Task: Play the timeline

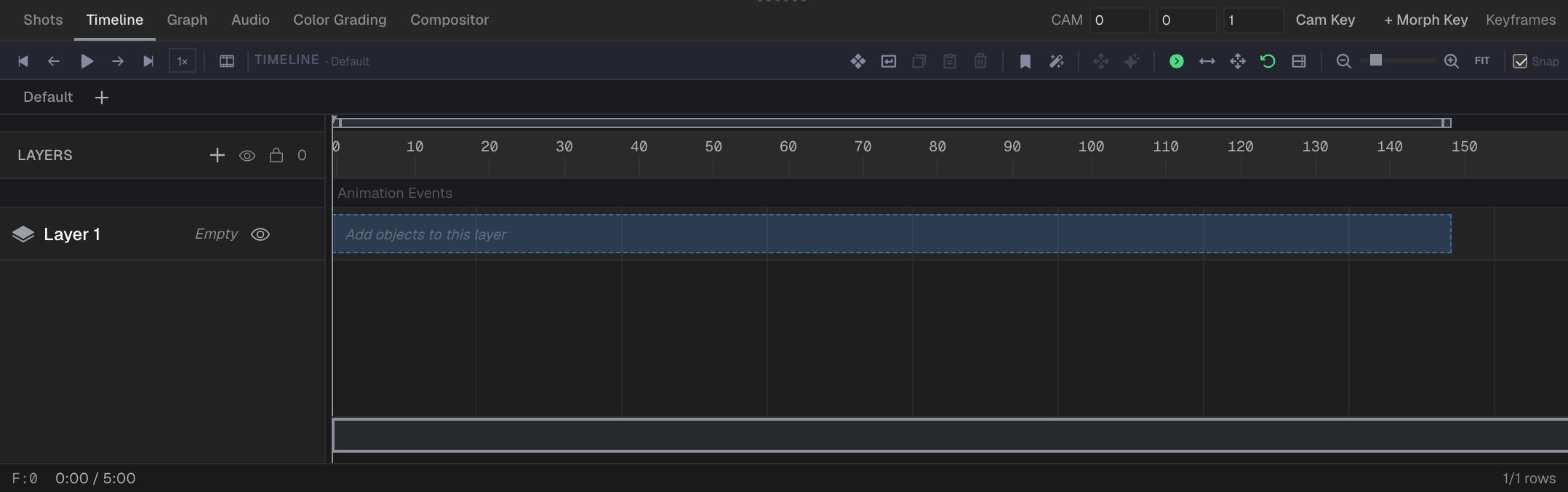Action: point(87,61)
